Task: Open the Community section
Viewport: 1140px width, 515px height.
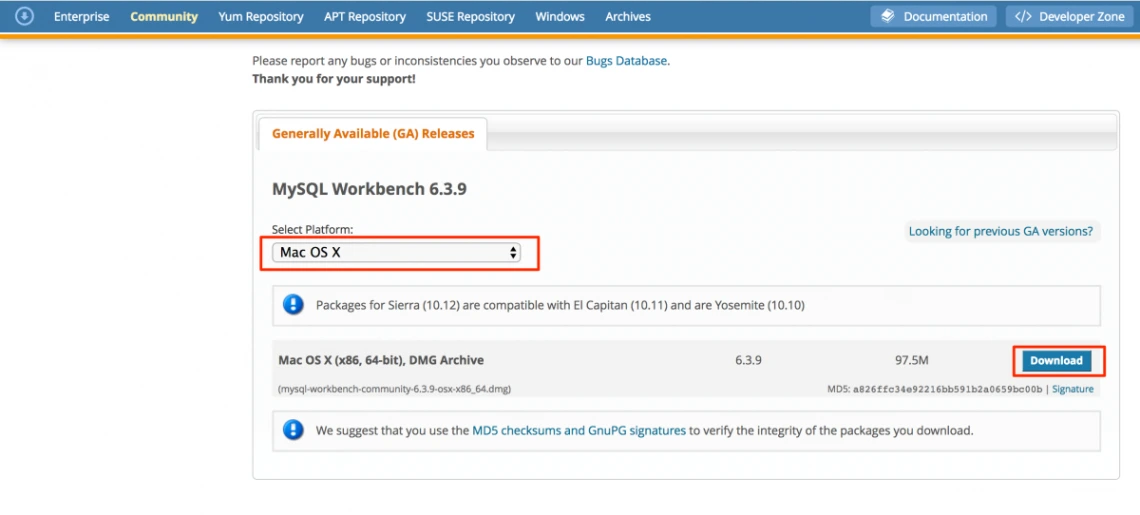Action: [x=164, y=16]
